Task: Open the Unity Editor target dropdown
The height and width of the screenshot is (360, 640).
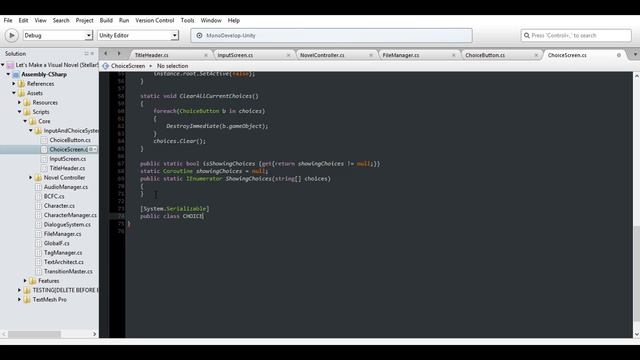Action: (138, 36)
